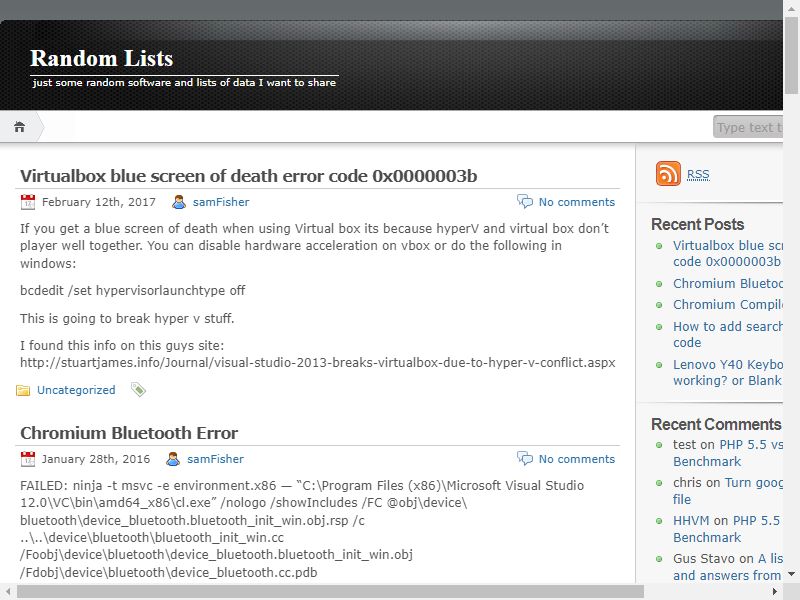Open recent post Chromium Bluetooth in sidebar
This screenshot has width=800, height=600.
click(x=728, y=284)
